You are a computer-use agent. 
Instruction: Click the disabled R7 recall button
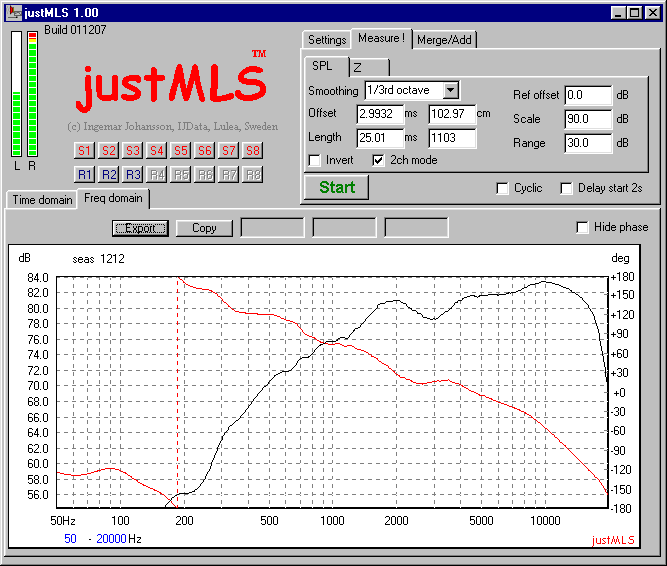(x=228, y=174)
